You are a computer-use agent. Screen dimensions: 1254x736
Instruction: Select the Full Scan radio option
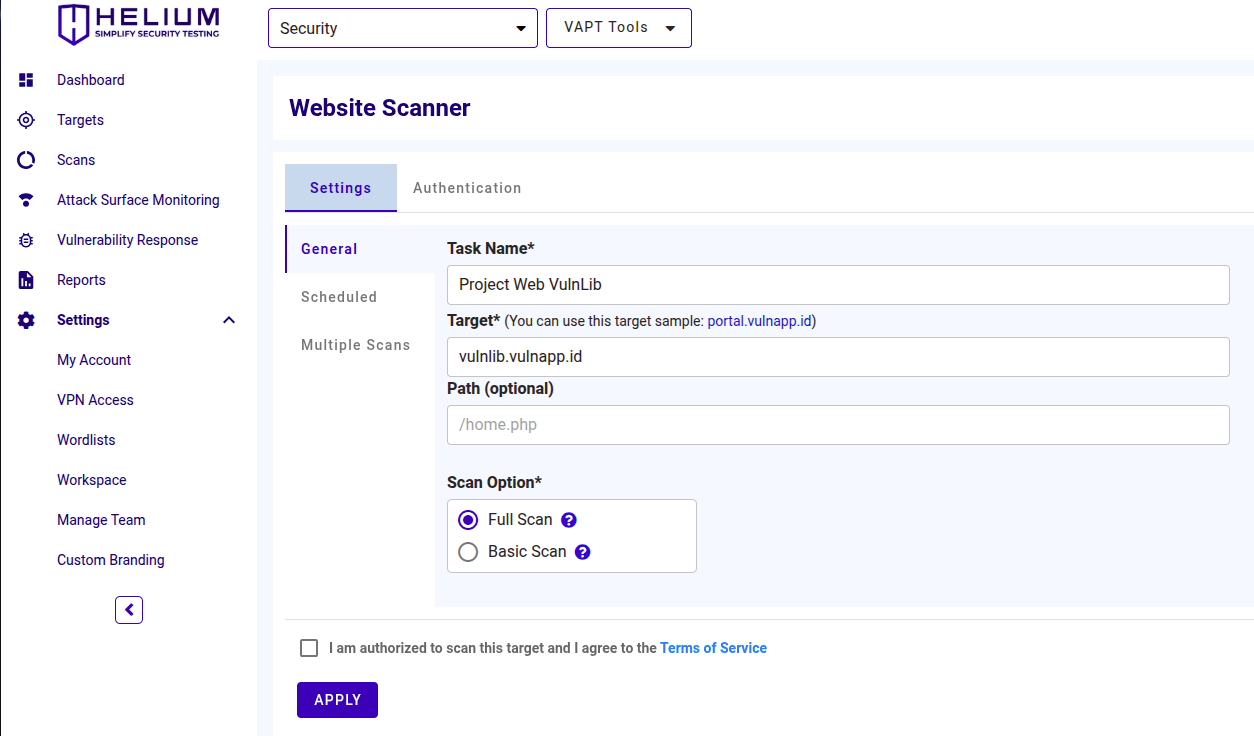click(468, 520)
